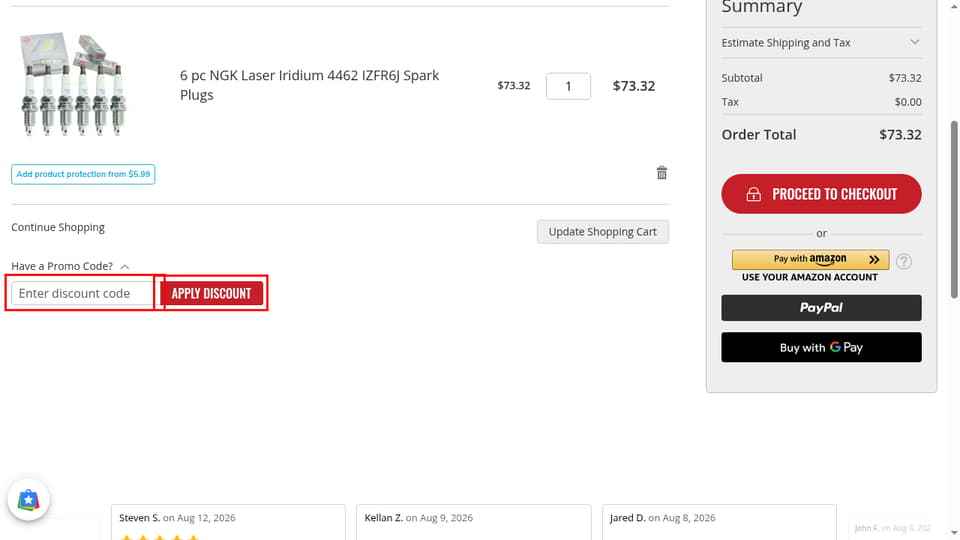Add product protection from $5.99
960x540 pixels.
[x=83, y=174]
